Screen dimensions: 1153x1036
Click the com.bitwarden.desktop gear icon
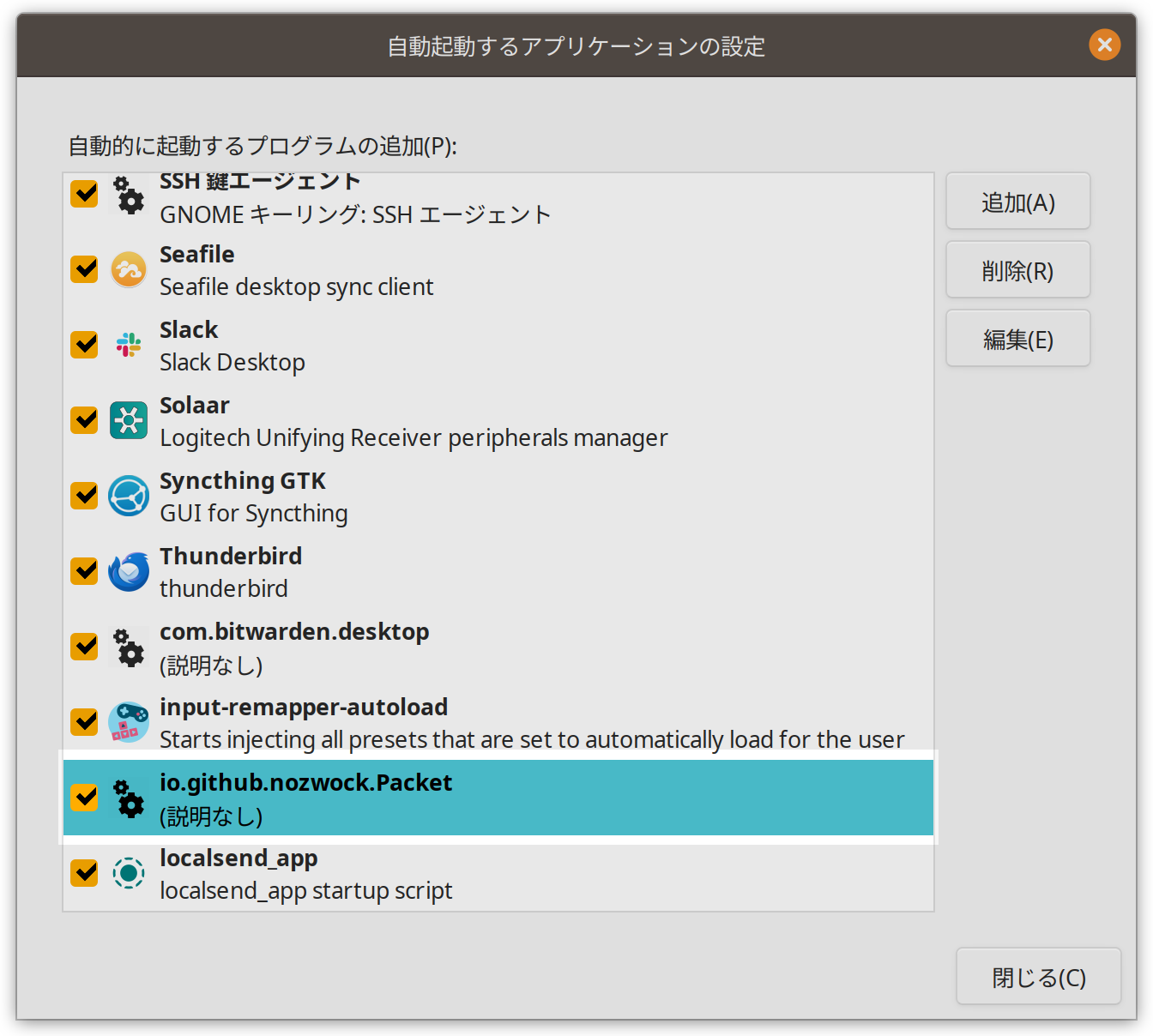129,647
